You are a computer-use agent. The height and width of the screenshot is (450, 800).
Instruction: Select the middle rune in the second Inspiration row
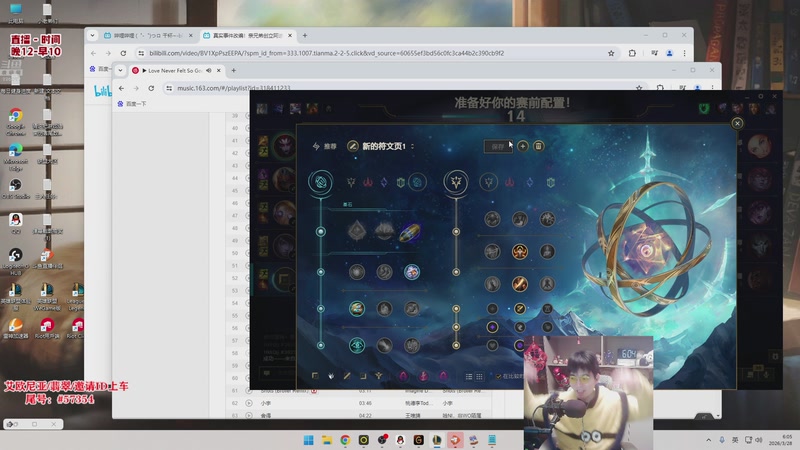[384, 272]
